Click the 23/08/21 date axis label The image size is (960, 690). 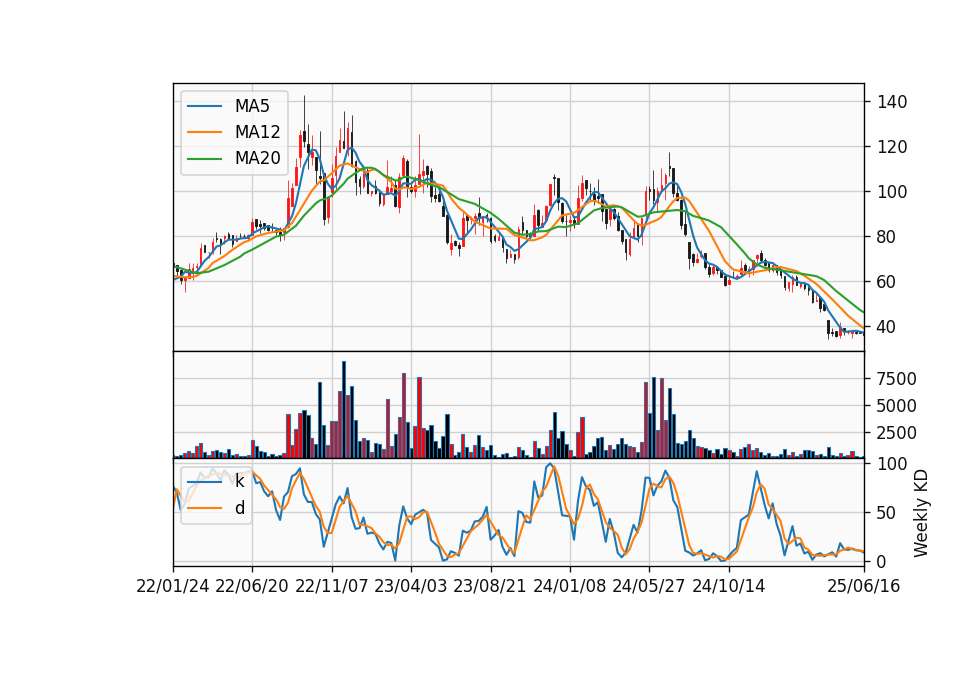490,586
